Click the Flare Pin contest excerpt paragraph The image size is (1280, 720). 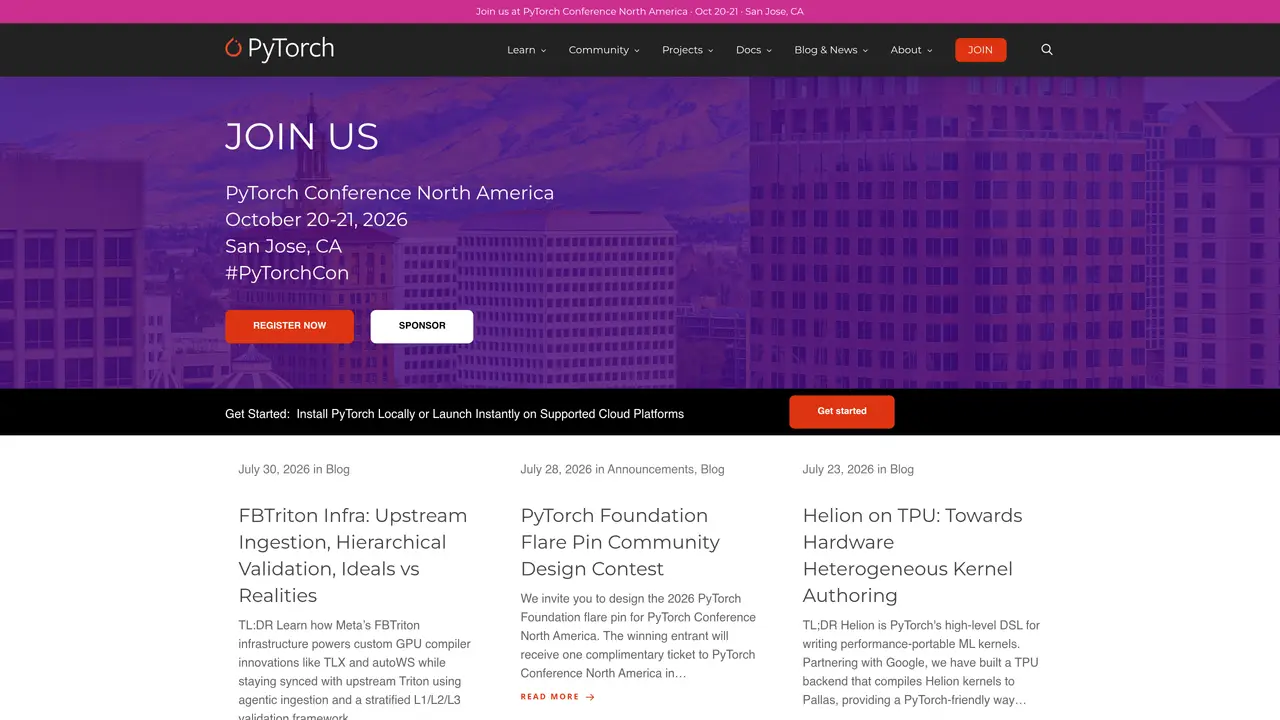(x=638, y=636)
